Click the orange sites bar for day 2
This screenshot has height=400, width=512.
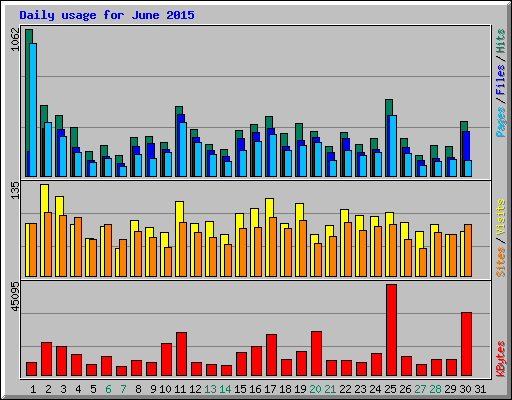tap(48, 245)
